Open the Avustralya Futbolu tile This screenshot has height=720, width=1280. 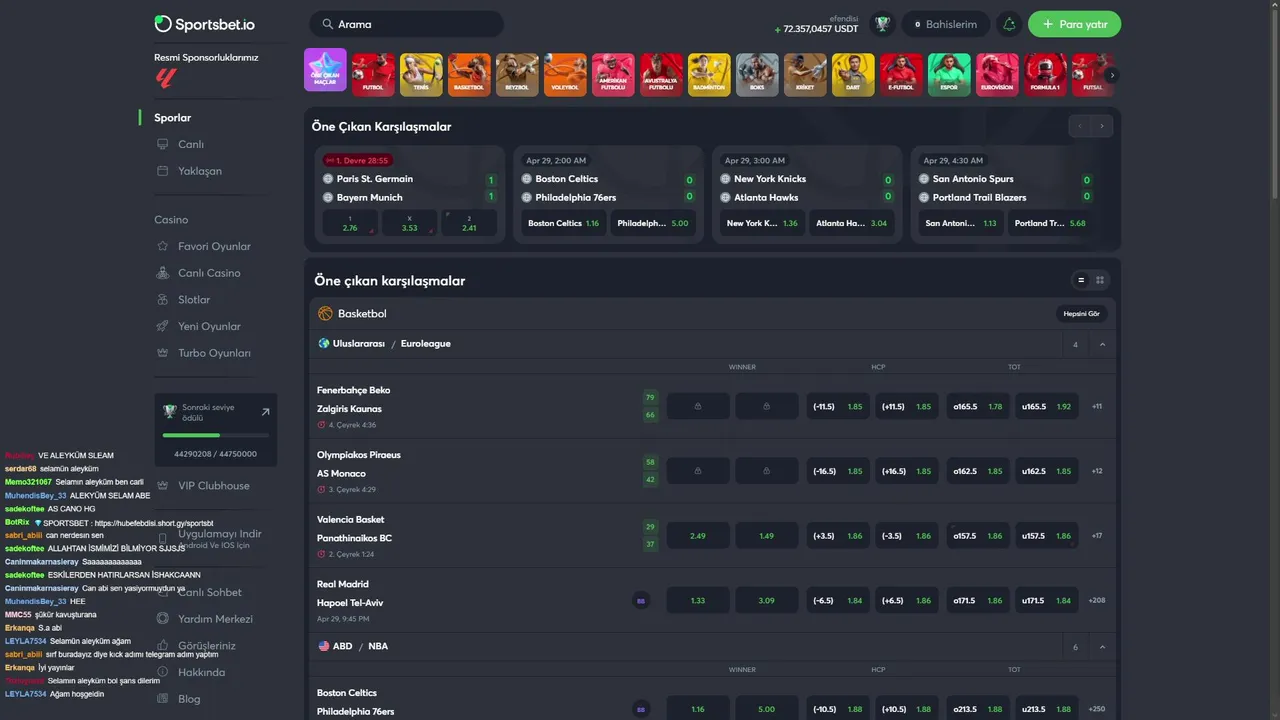click(x=661, y=74)
